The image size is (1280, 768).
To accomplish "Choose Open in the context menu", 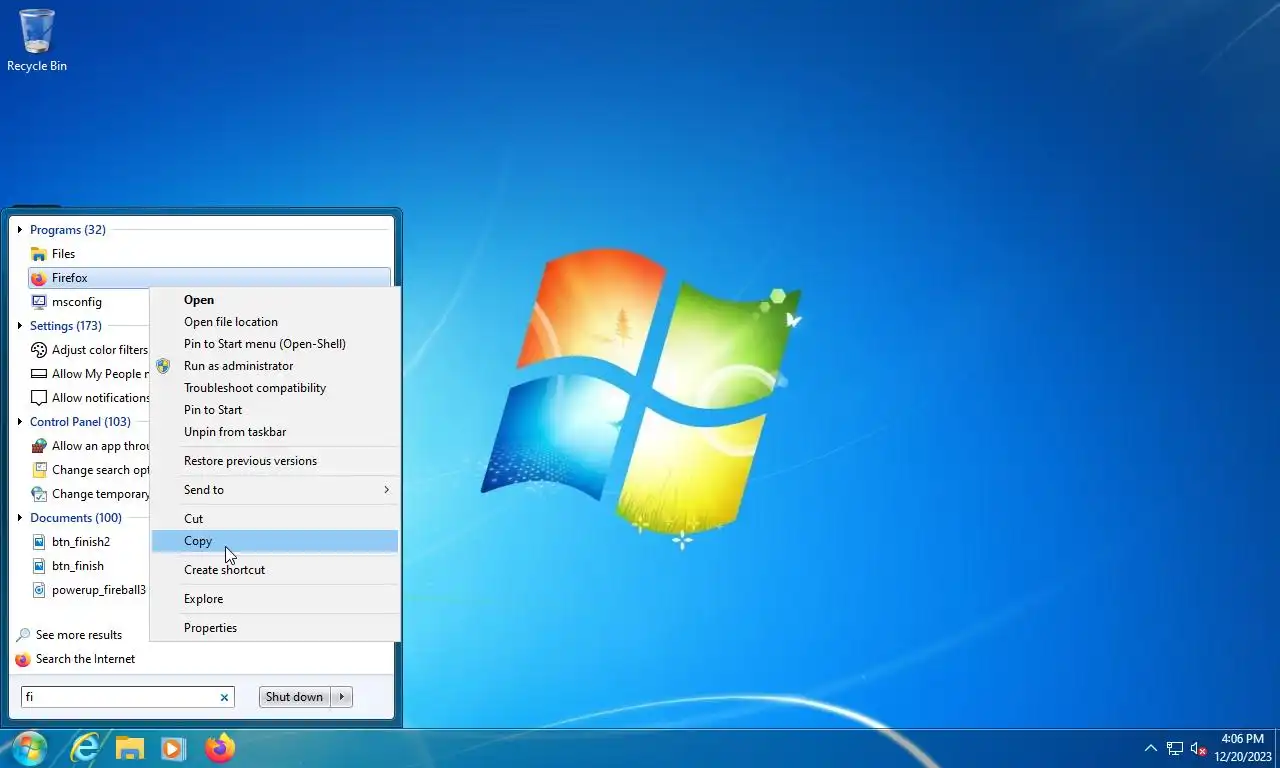I will [275, 300].
